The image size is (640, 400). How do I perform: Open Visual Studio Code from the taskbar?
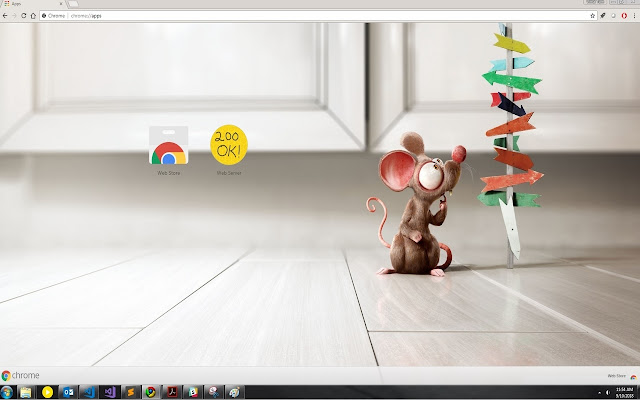click(89, 392)
